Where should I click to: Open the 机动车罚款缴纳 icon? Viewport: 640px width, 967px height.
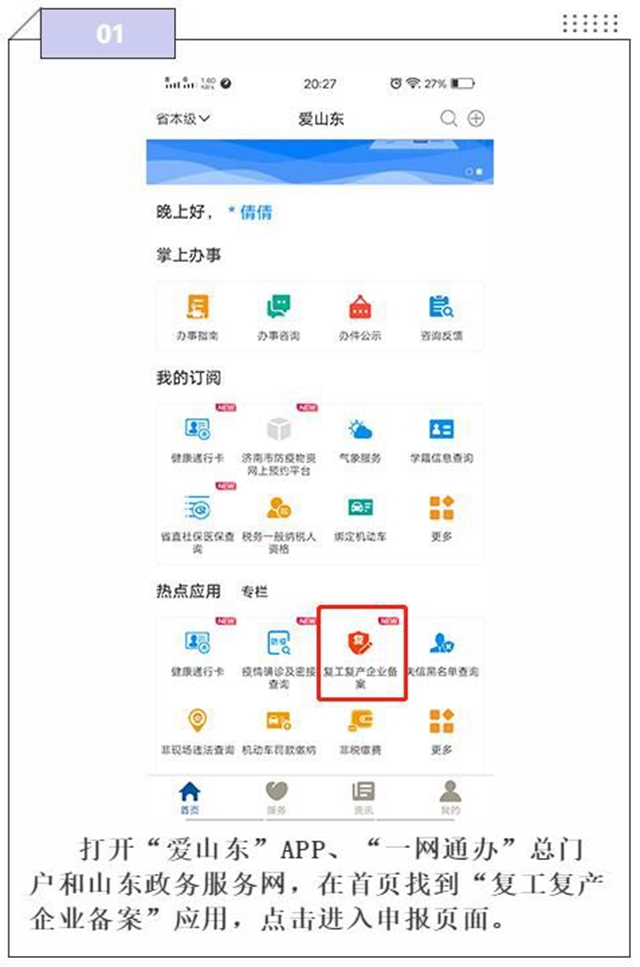click(x=279, y=720)
